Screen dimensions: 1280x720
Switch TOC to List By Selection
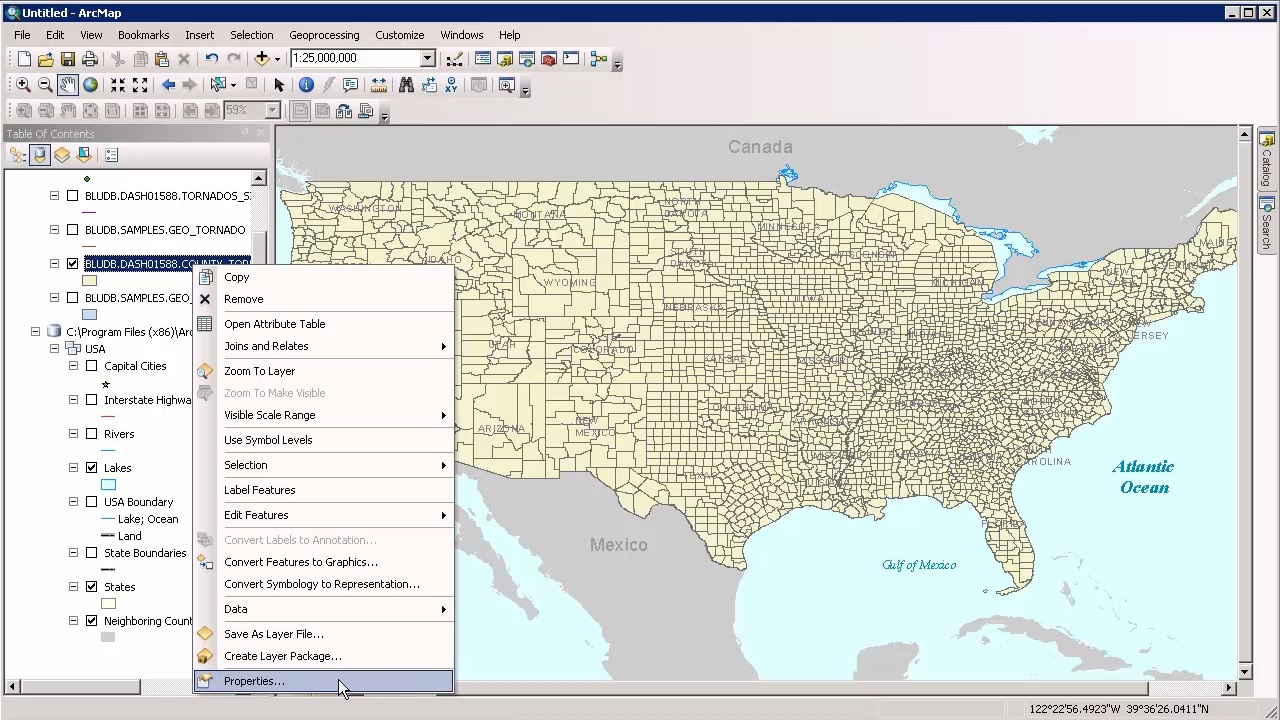pos(84,155)
